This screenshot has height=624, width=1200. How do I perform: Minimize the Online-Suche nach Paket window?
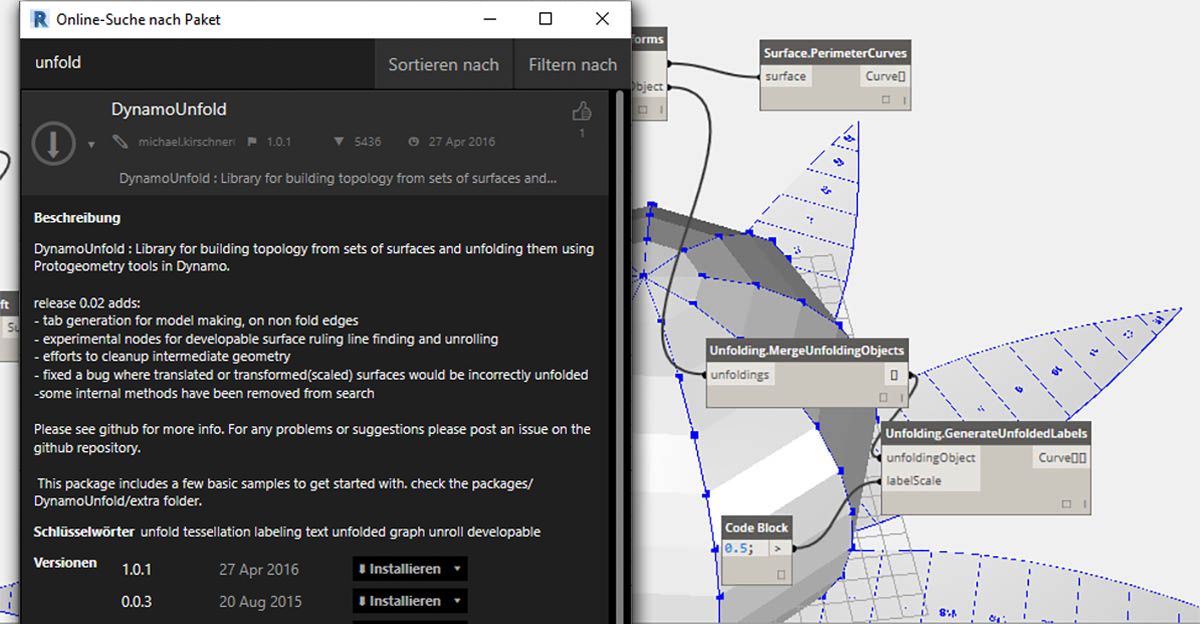click(x=490, y=19)
